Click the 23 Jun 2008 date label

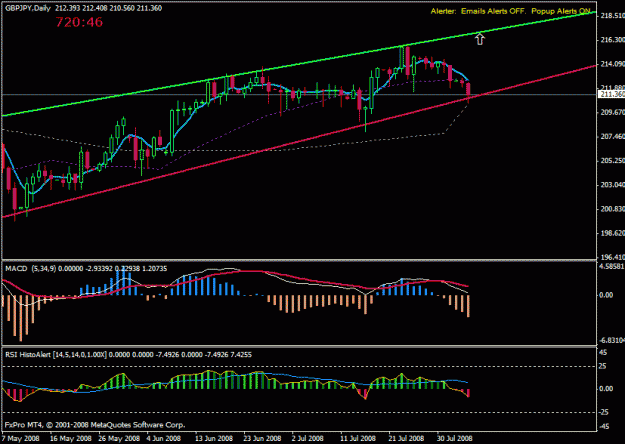(x=262, y=438)
